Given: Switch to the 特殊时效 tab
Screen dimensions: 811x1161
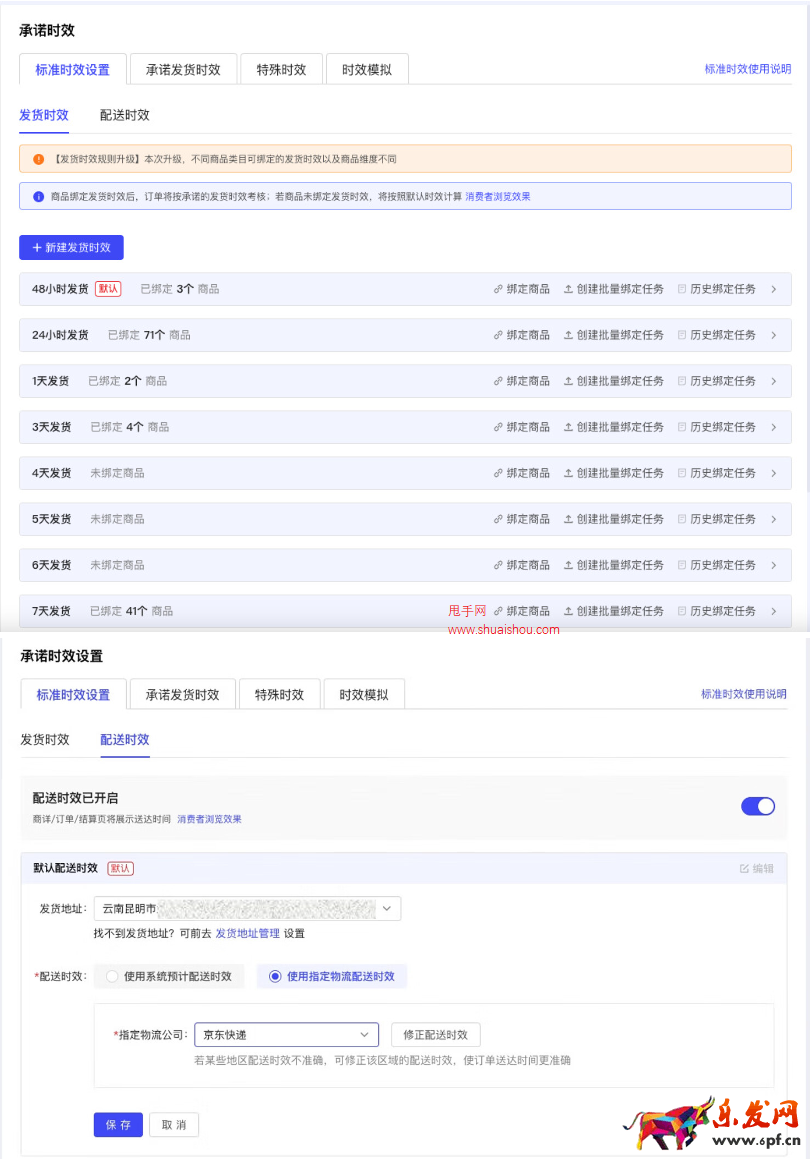Looking at the screenshot, I should [x=281, y=70].
